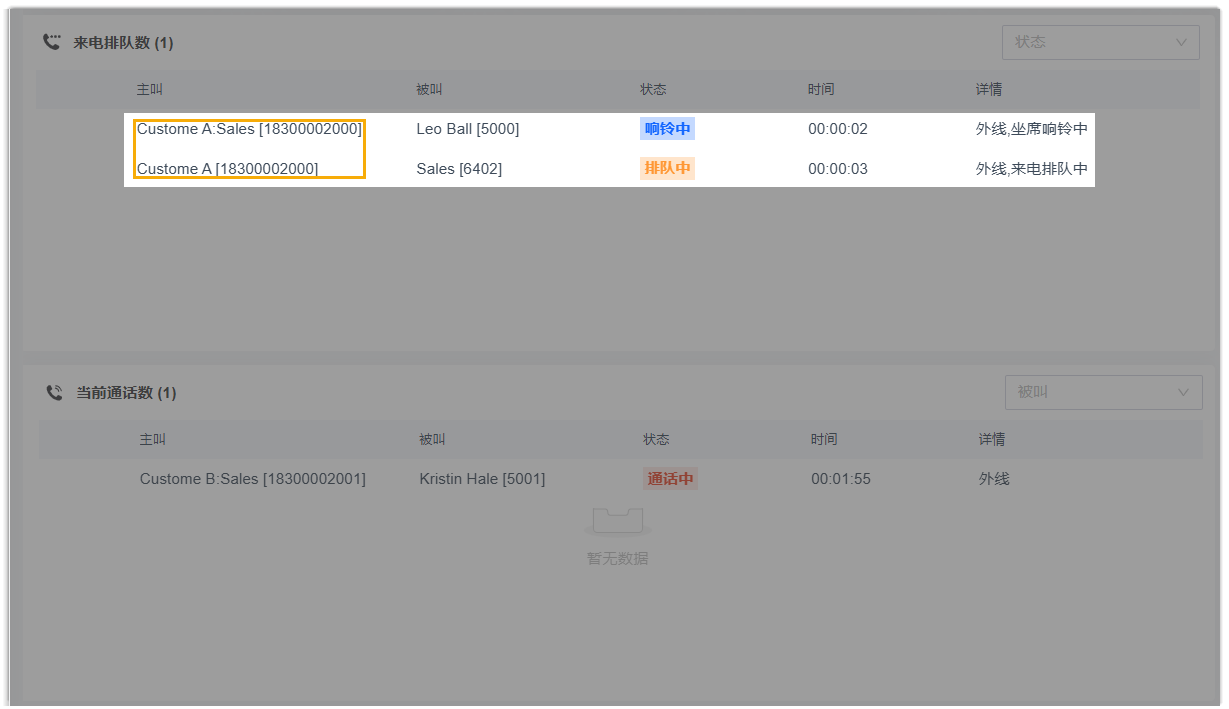The image size is (1229, 709).
Task: Click callee queue Sales [6402]
Action: [x=459, y=169]
